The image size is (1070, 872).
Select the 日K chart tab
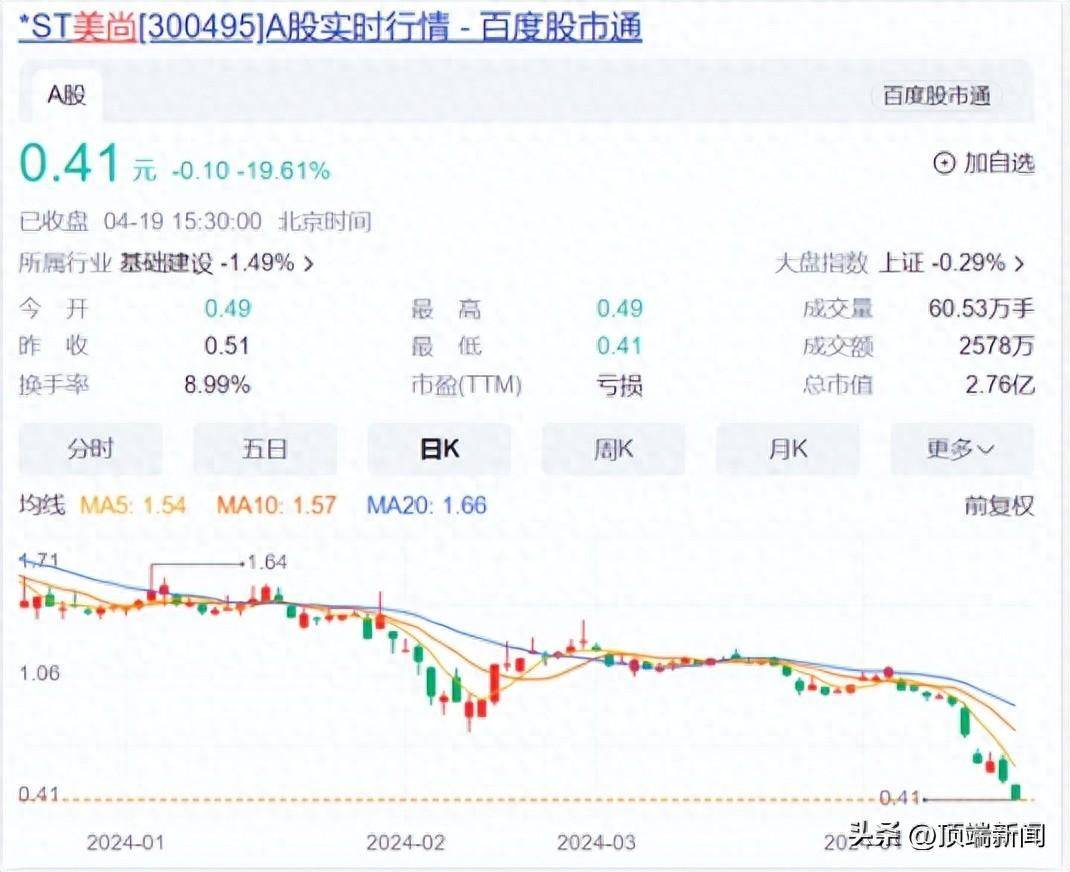tap(439, 449)
